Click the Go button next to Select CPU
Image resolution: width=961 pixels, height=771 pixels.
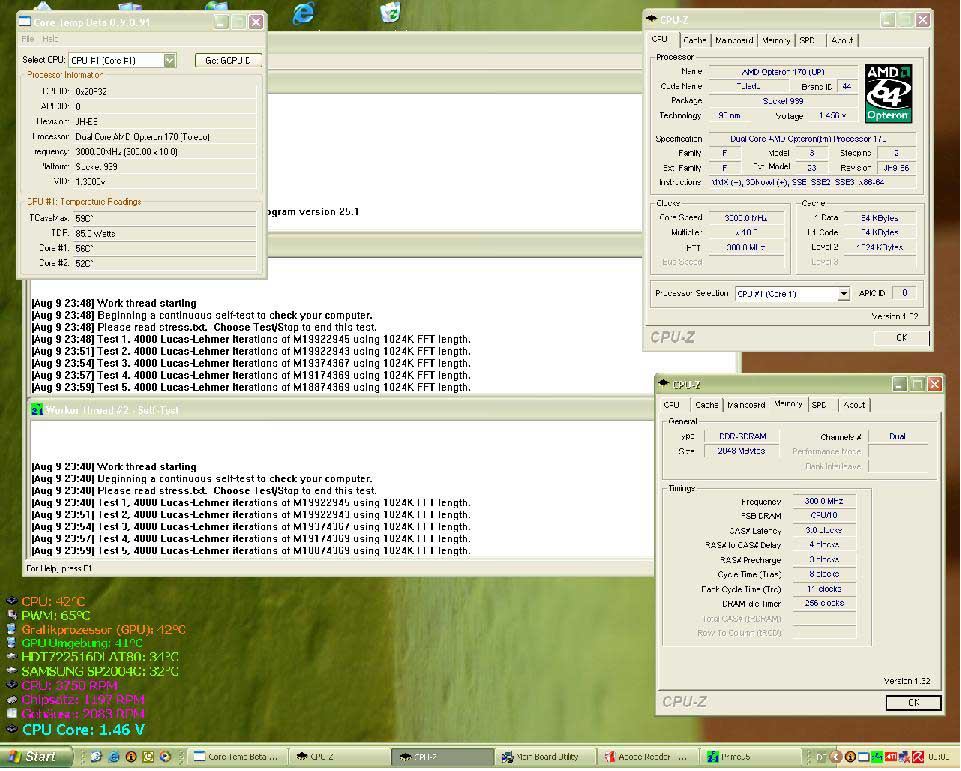pyautogui.click(x=228, y=60)
